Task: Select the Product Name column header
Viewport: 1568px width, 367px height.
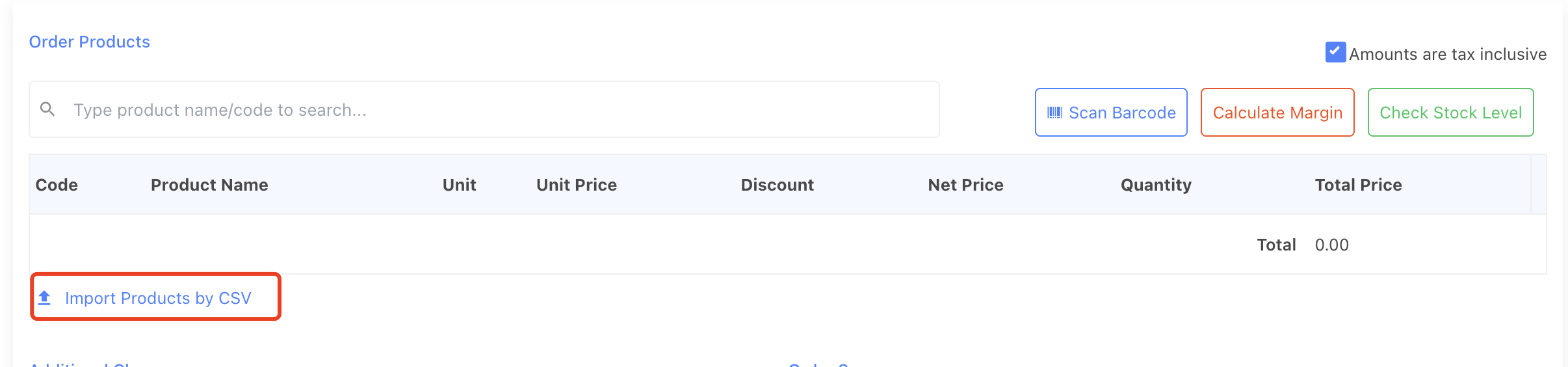Action: click(209, 185)
